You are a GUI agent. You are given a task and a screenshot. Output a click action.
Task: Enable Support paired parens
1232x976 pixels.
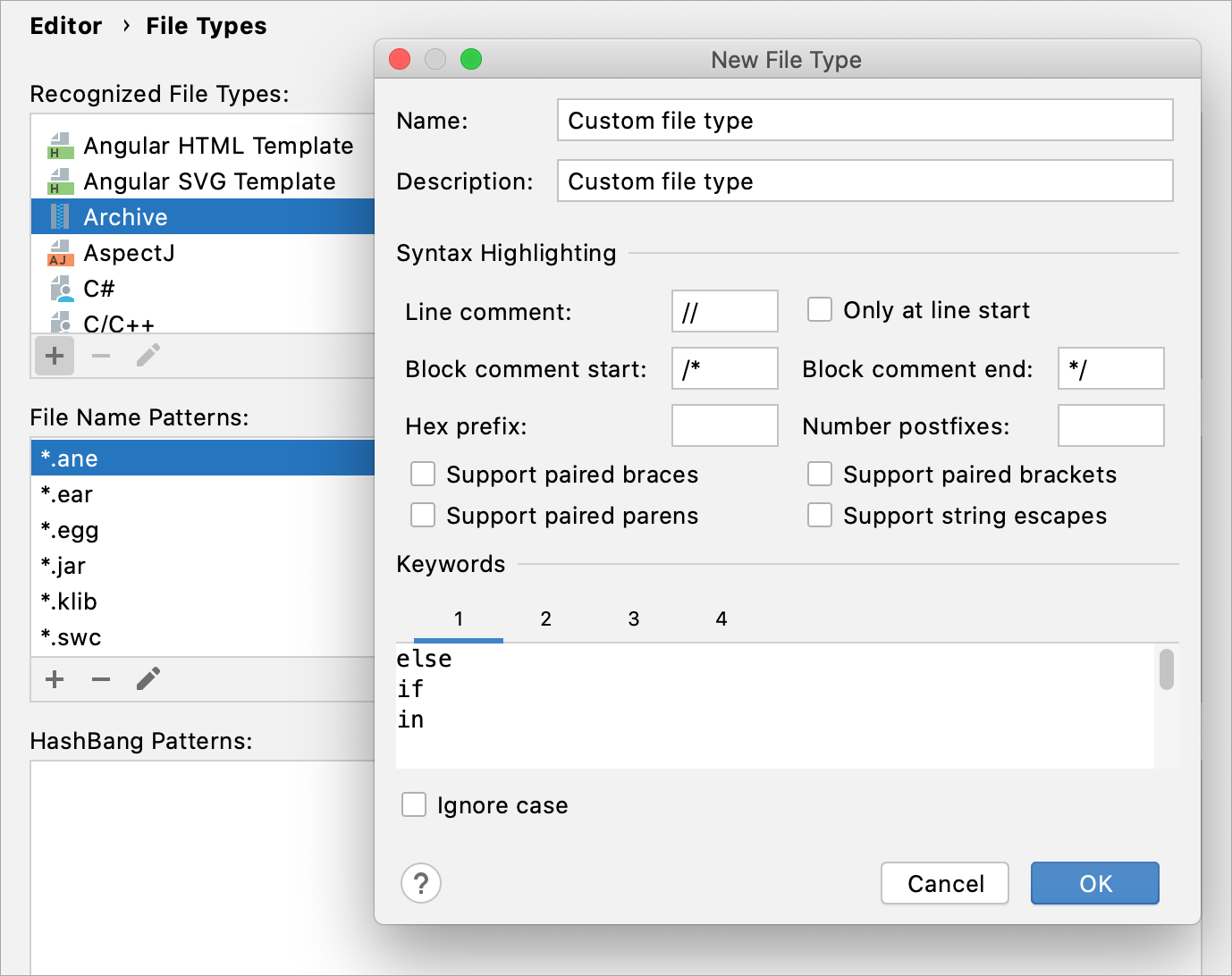point(423,515)
